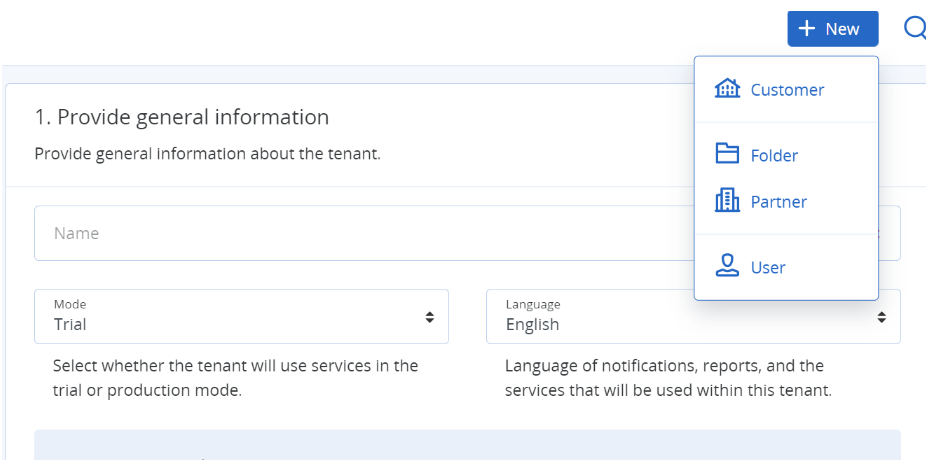Select User label in the New menu
This screenshot has width=926, height=460.
point(768,268)
